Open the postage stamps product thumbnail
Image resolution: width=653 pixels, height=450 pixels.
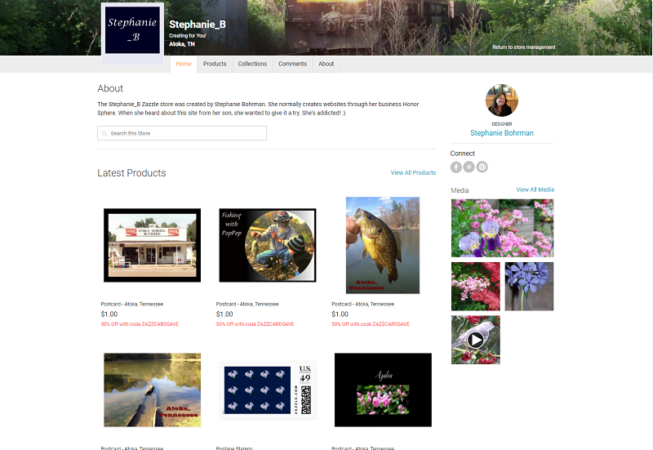click(267, 390)
